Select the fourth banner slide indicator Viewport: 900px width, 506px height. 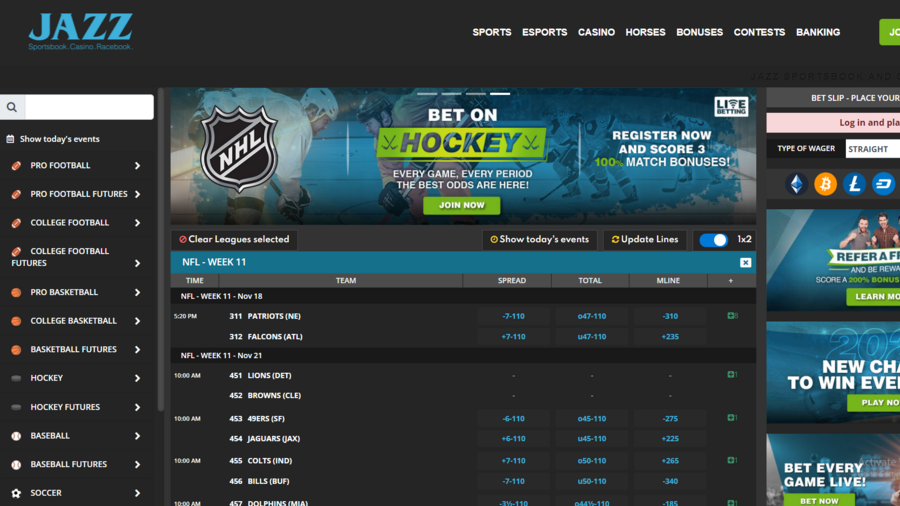tap(500, 93)
